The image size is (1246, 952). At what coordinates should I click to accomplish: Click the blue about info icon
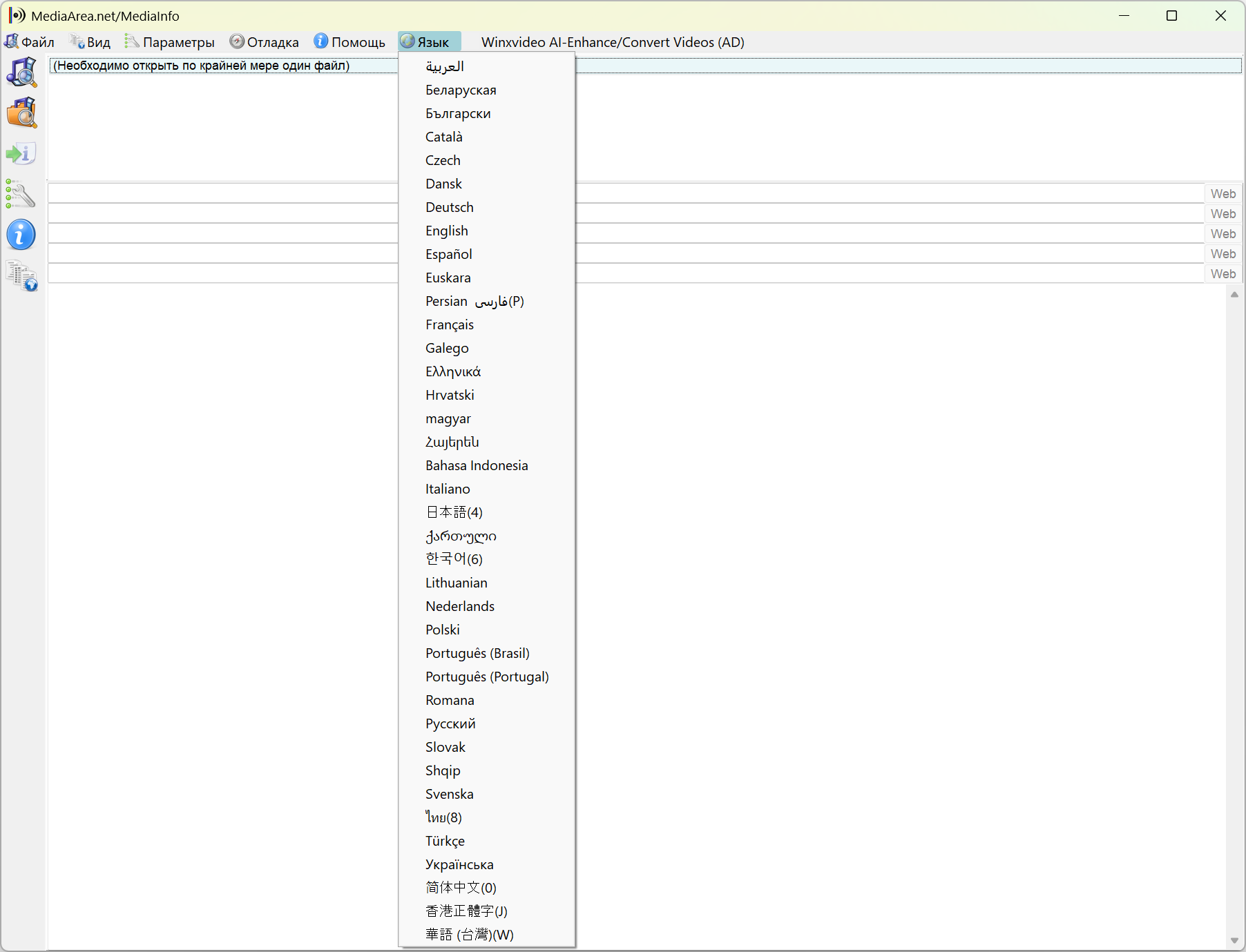(x=21, y=235)
